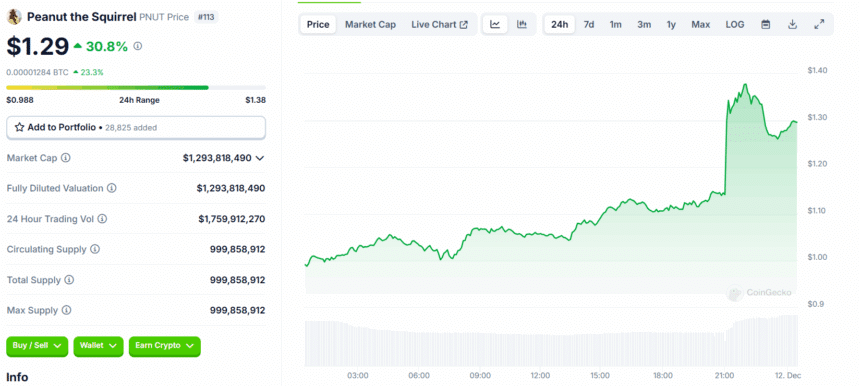Click info icon beside 24 Hour Trading Vol
The width and height of the screenshot is (860, 386).
[x=102, y=219]
